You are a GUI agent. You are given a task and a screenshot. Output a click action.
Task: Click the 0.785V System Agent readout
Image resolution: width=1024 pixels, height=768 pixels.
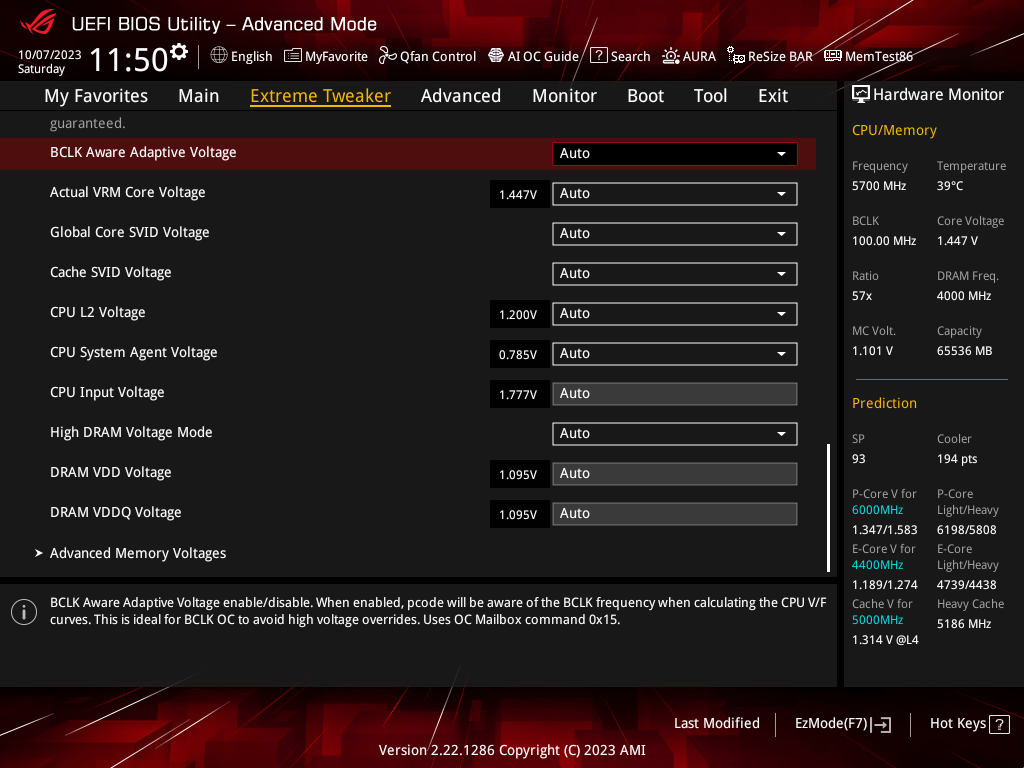coord(519,354)
